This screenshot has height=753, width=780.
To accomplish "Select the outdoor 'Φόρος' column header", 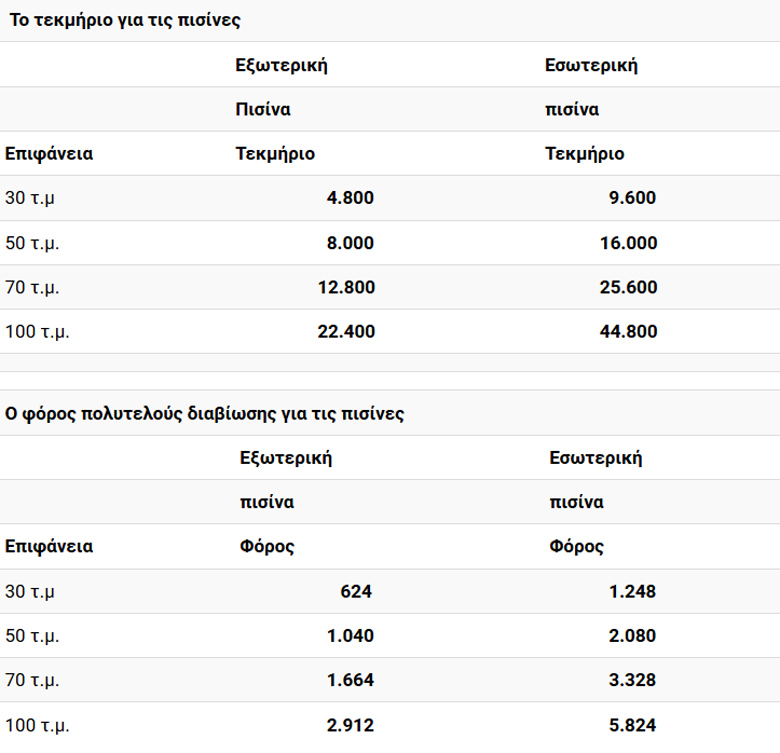I will [267, 547].
